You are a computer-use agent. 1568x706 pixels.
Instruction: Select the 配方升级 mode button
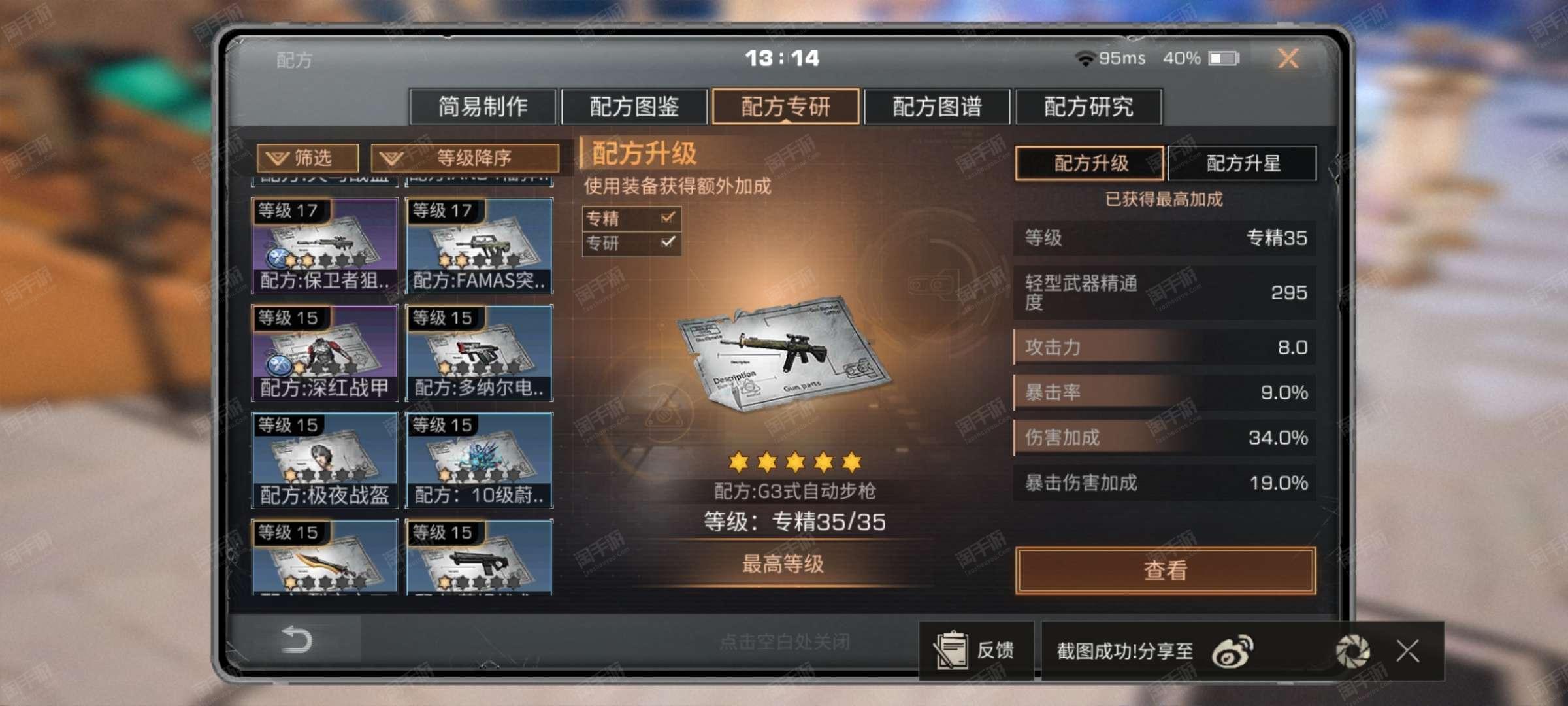click(x=1090, y=163)
